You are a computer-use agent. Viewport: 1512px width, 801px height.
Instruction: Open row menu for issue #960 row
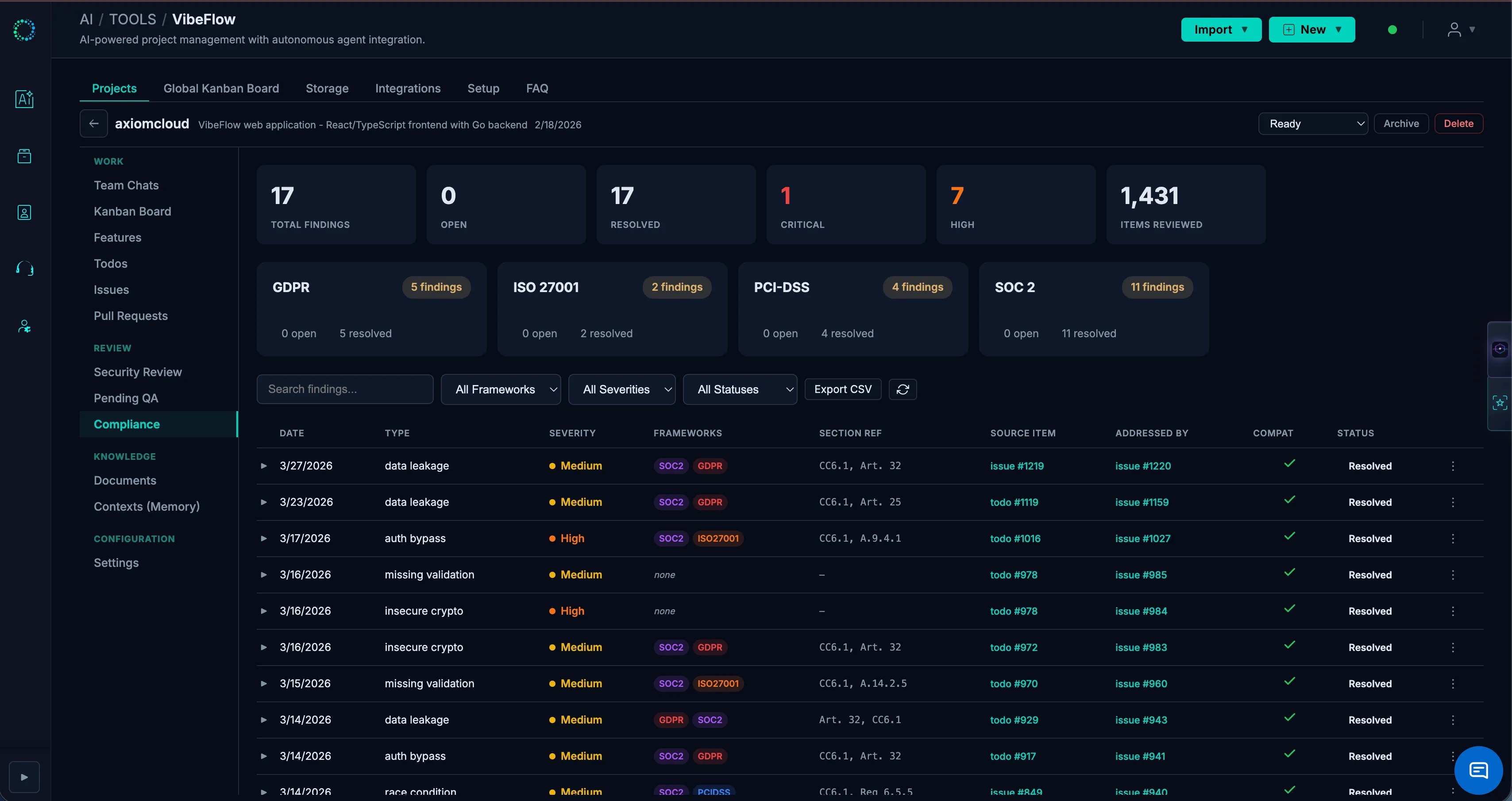[1453, 684]
